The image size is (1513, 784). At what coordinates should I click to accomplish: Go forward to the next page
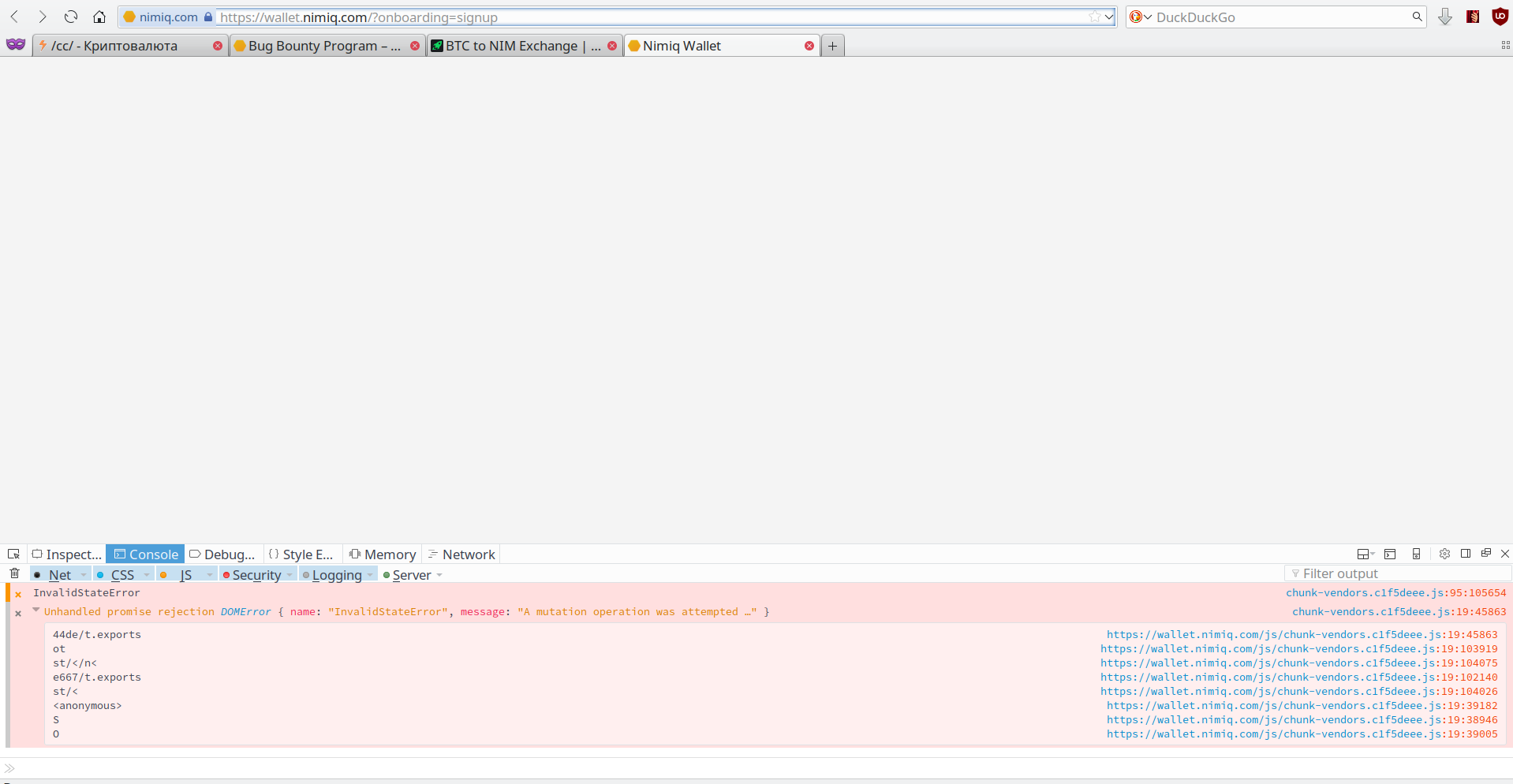43,17
